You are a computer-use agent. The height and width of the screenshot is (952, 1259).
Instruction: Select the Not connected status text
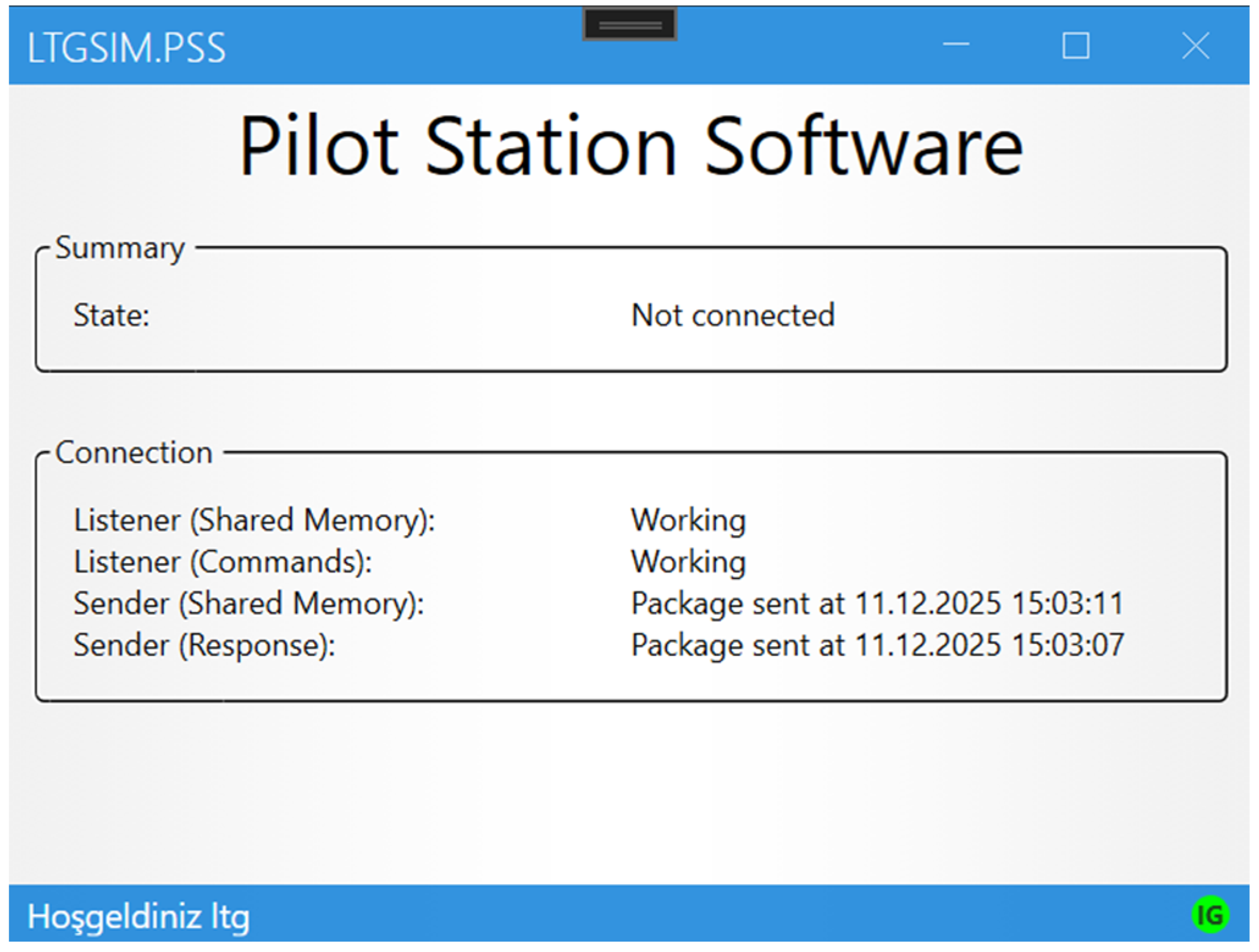point(733,316)
